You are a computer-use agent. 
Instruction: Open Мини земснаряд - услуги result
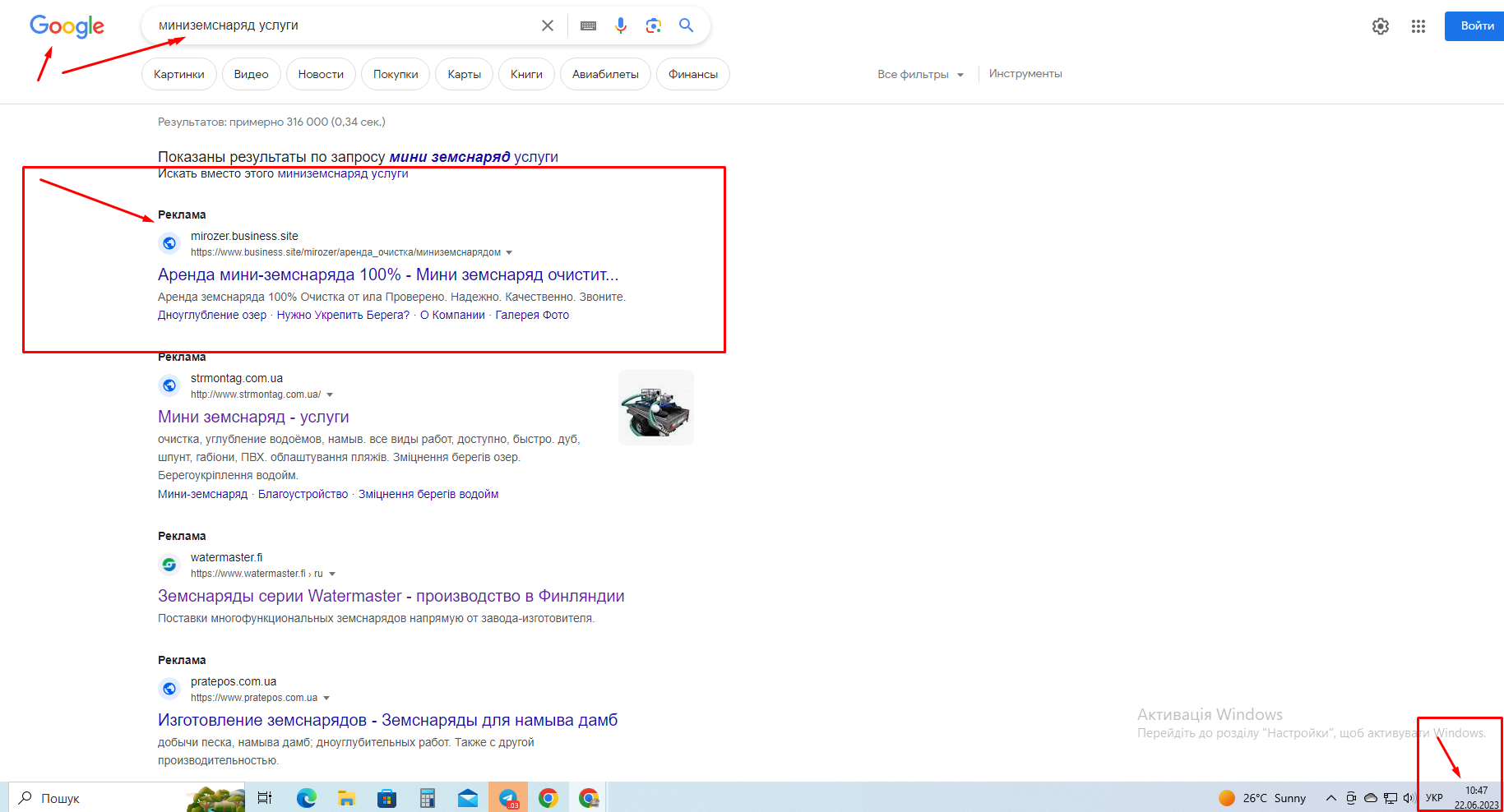[x=253, y=417]
